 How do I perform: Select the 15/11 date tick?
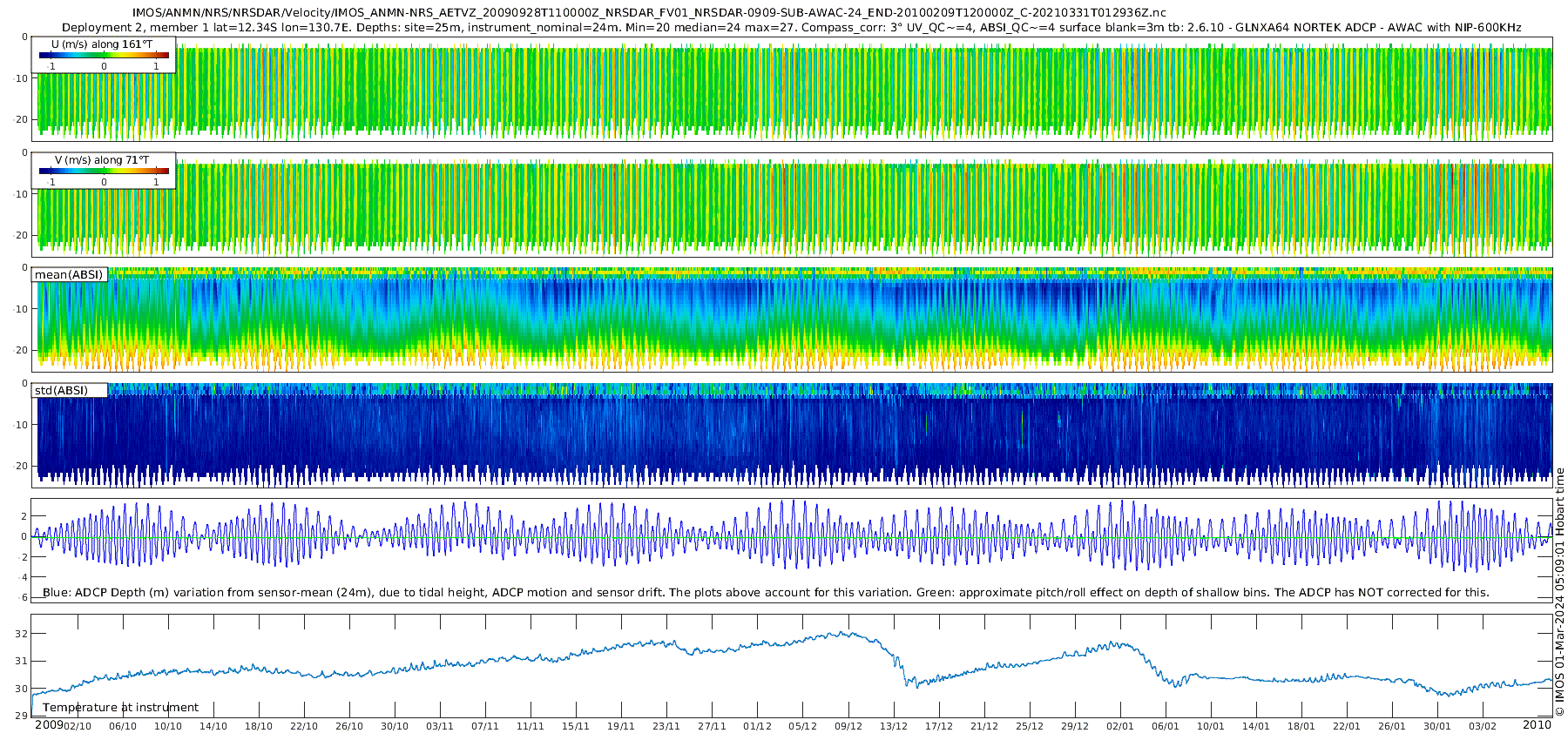pyautogui.click(x=576, y=726)
